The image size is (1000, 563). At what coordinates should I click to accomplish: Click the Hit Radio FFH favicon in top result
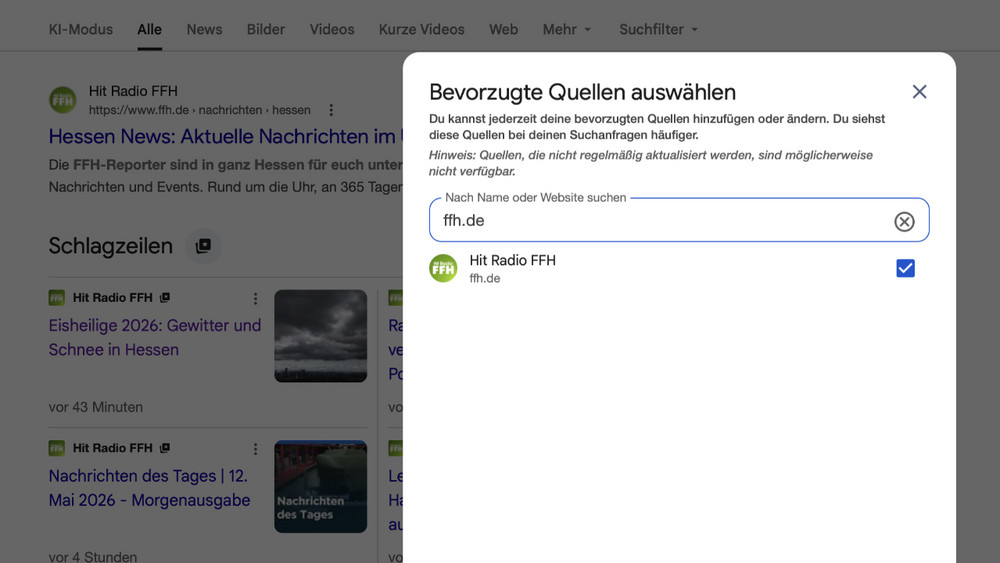(x=62, y=100)
